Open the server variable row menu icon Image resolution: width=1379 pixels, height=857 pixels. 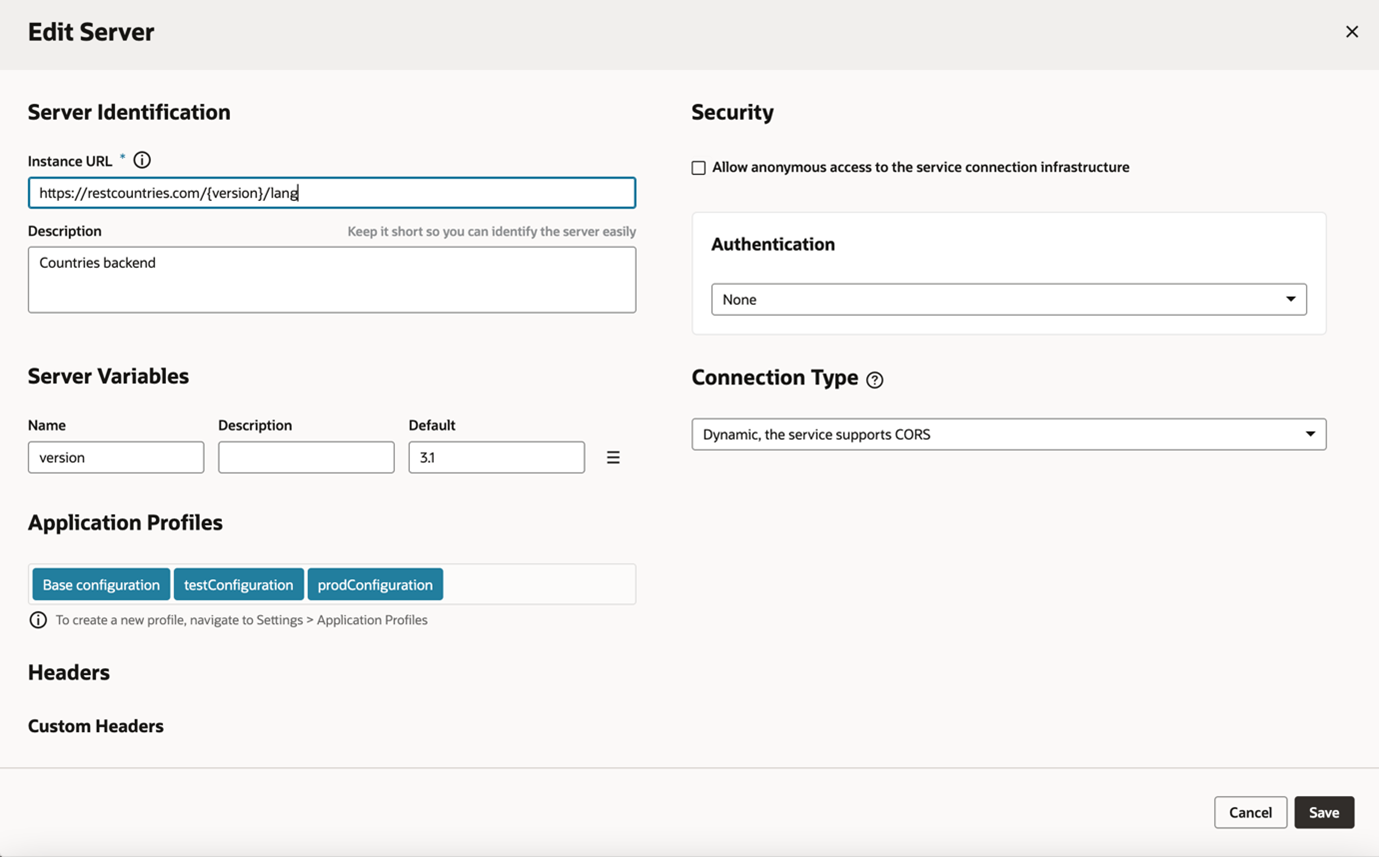(x=613, y=457)
